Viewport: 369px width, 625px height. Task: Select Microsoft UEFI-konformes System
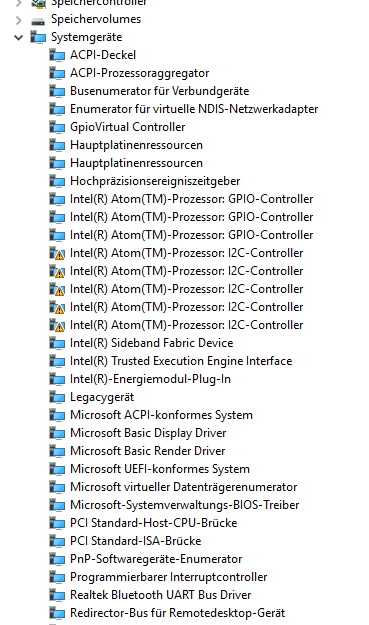click(x=160, y=469)
